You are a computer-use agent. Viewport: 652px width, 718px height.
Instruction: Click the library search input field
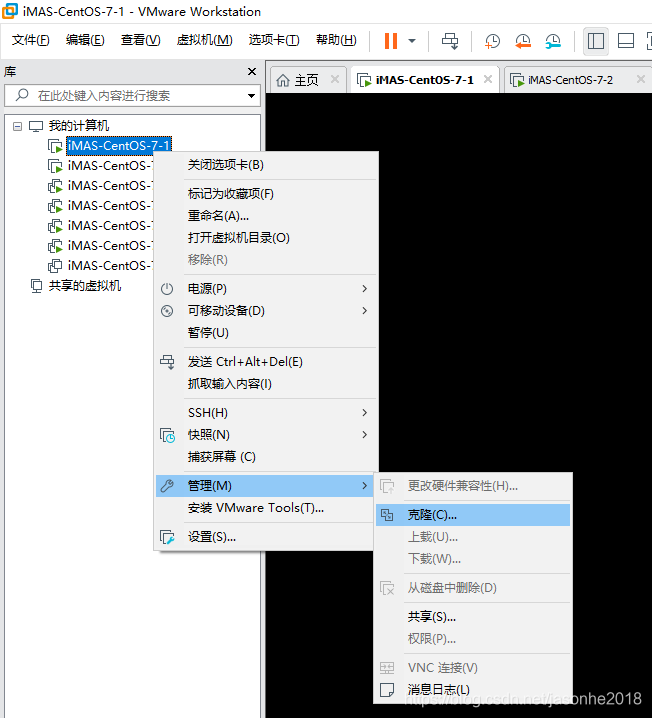[133, 95]
